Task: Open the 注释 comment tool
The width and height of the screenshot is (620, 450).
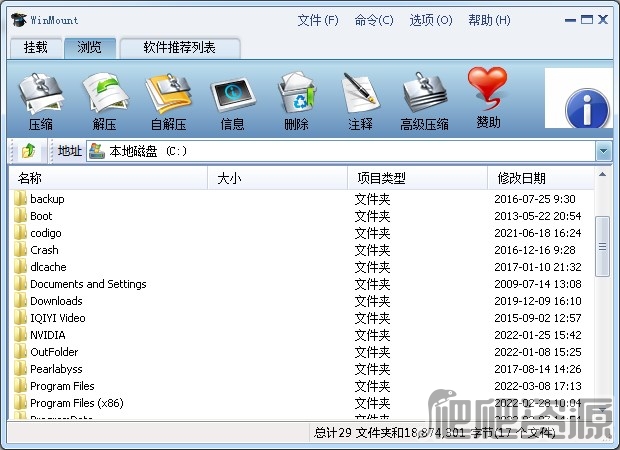Action: coord(360,93)
